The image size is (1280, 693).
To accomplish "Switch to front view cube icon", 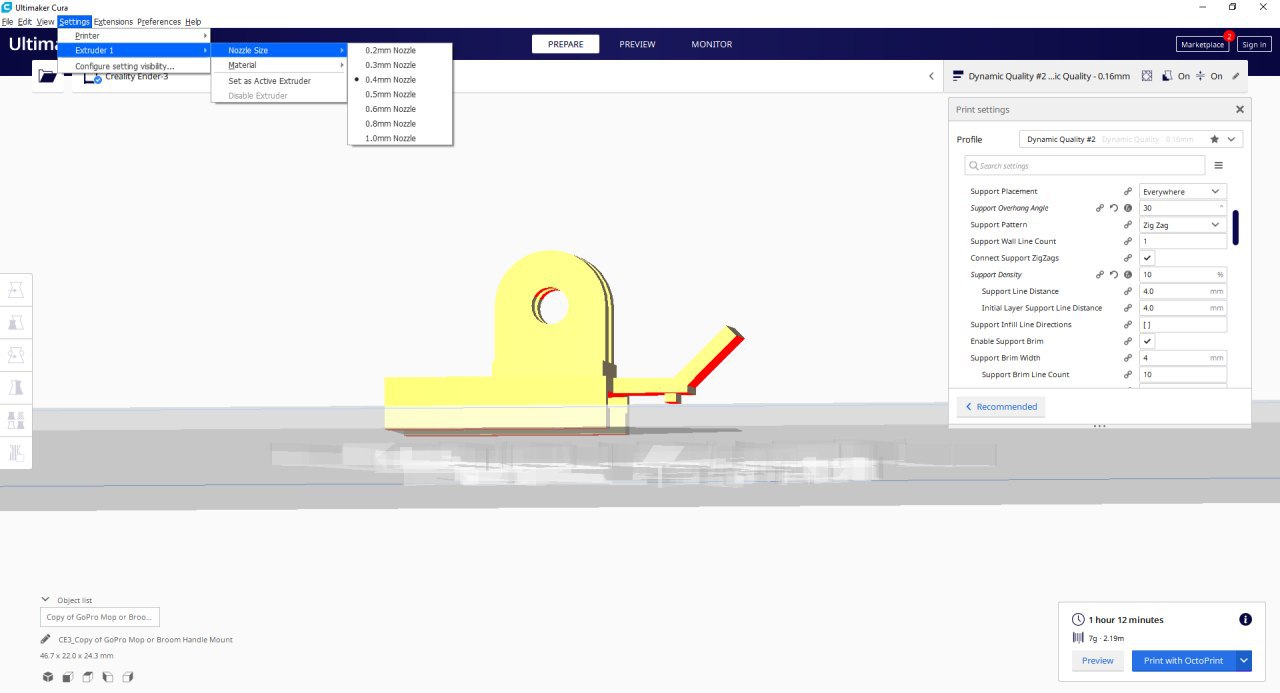I will [67, 677].
